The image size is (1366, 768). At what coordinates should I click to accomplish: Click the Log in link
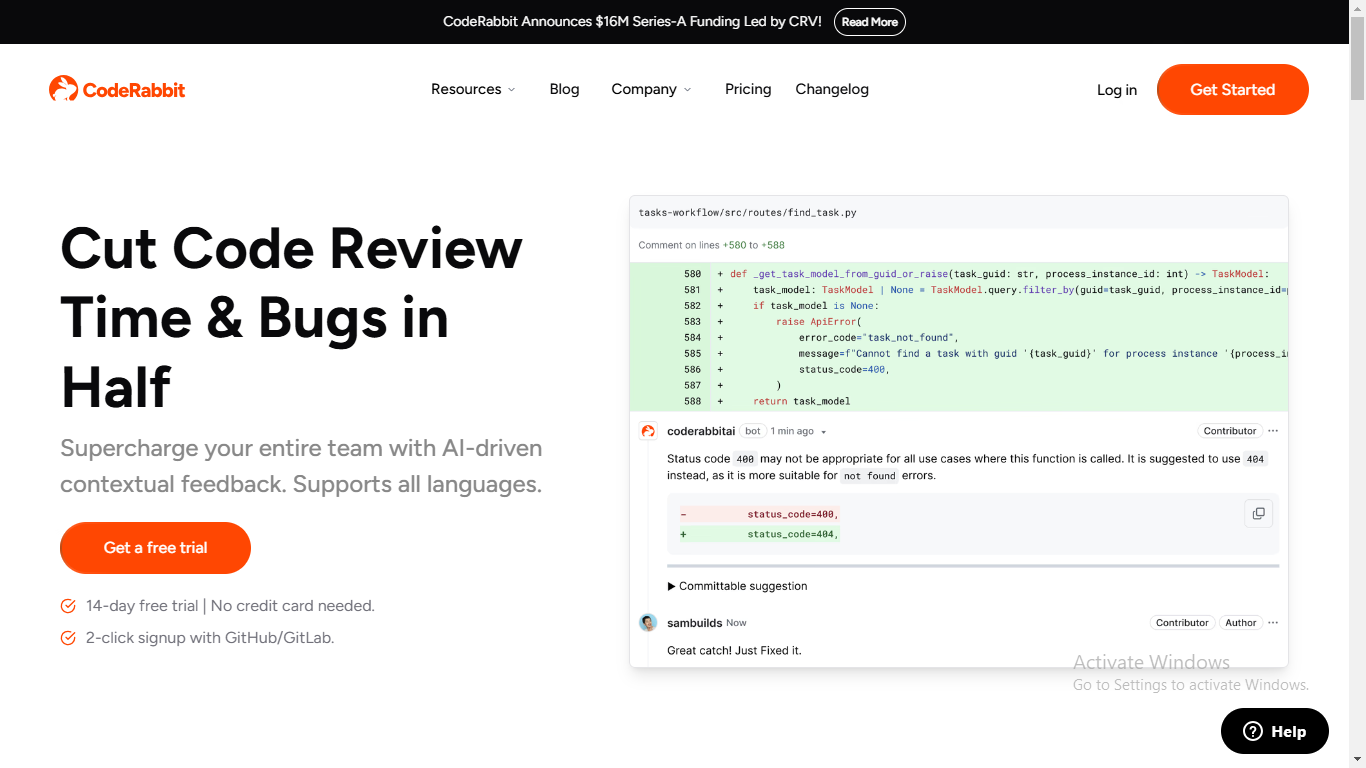pyautogui.click(x=1116, y=90)
